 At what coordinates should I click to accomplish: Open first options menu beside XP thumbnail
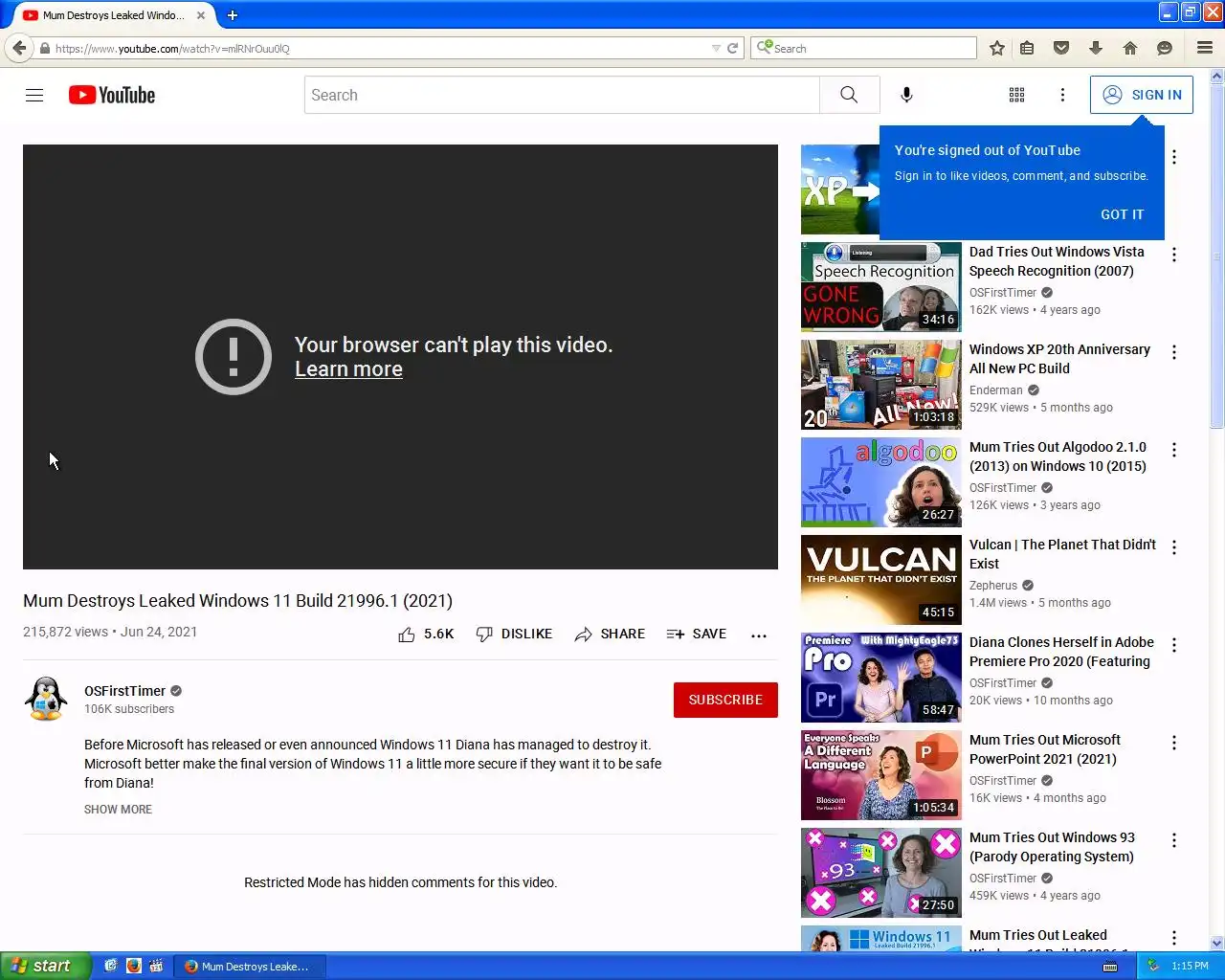1174,157
